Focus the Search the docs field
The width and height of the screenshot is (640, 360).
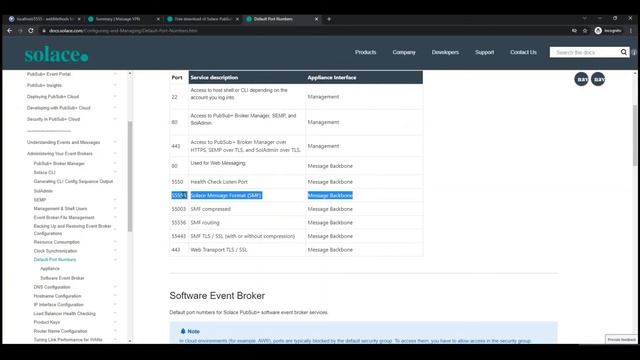pos(585,52)
